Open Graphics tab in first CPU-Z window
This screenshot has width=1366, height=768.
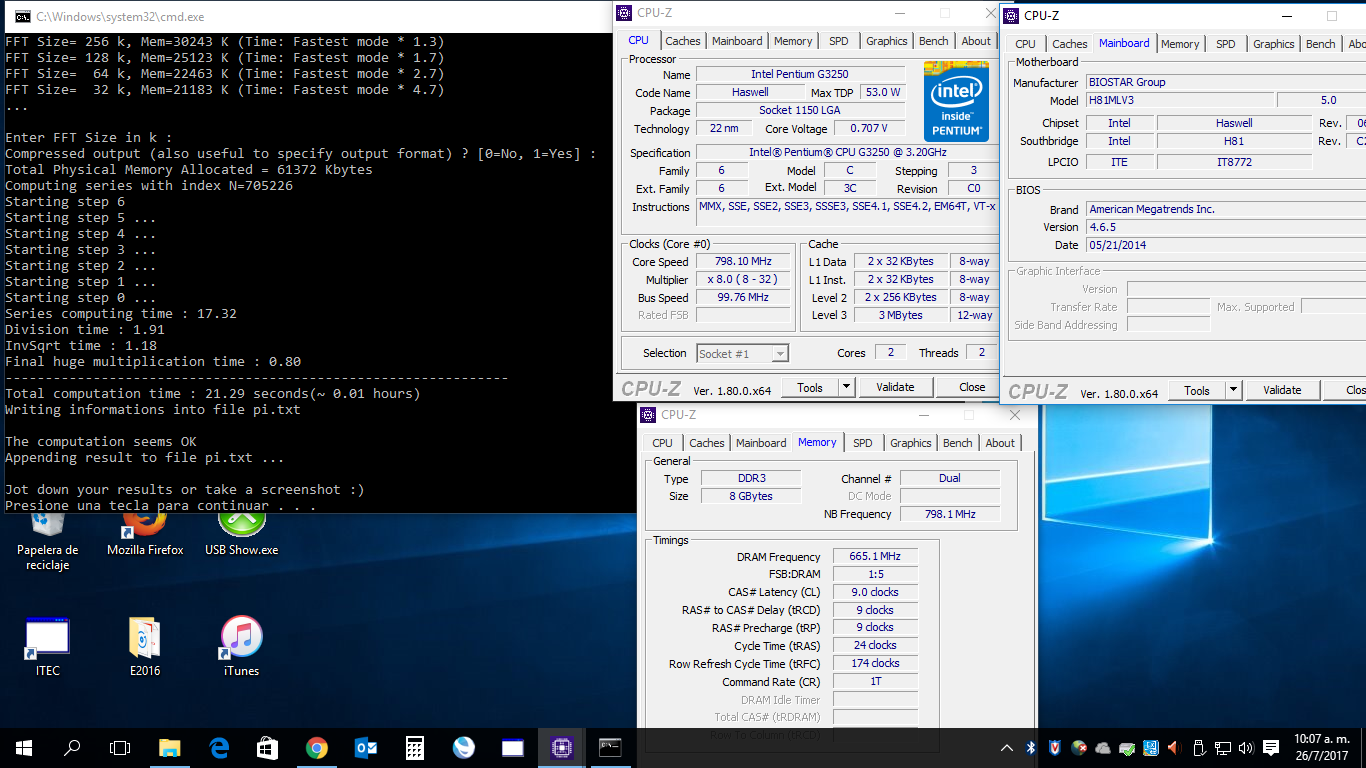click(887, 41)
